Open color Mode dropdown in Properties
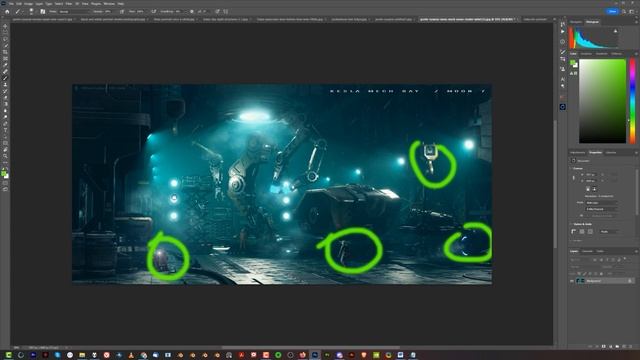This screenshot has height=360, width=640. (602, 202)
